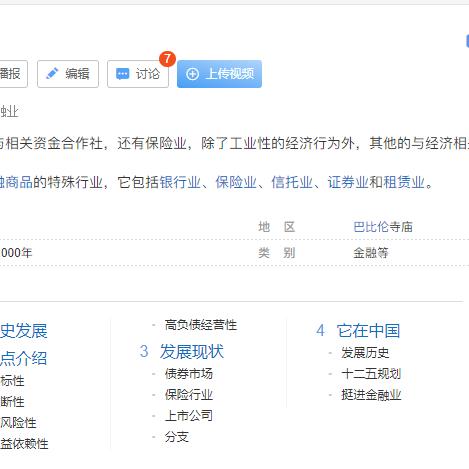
Task: Click the 编辑 edit button
Action: click(x=68, y=74)
